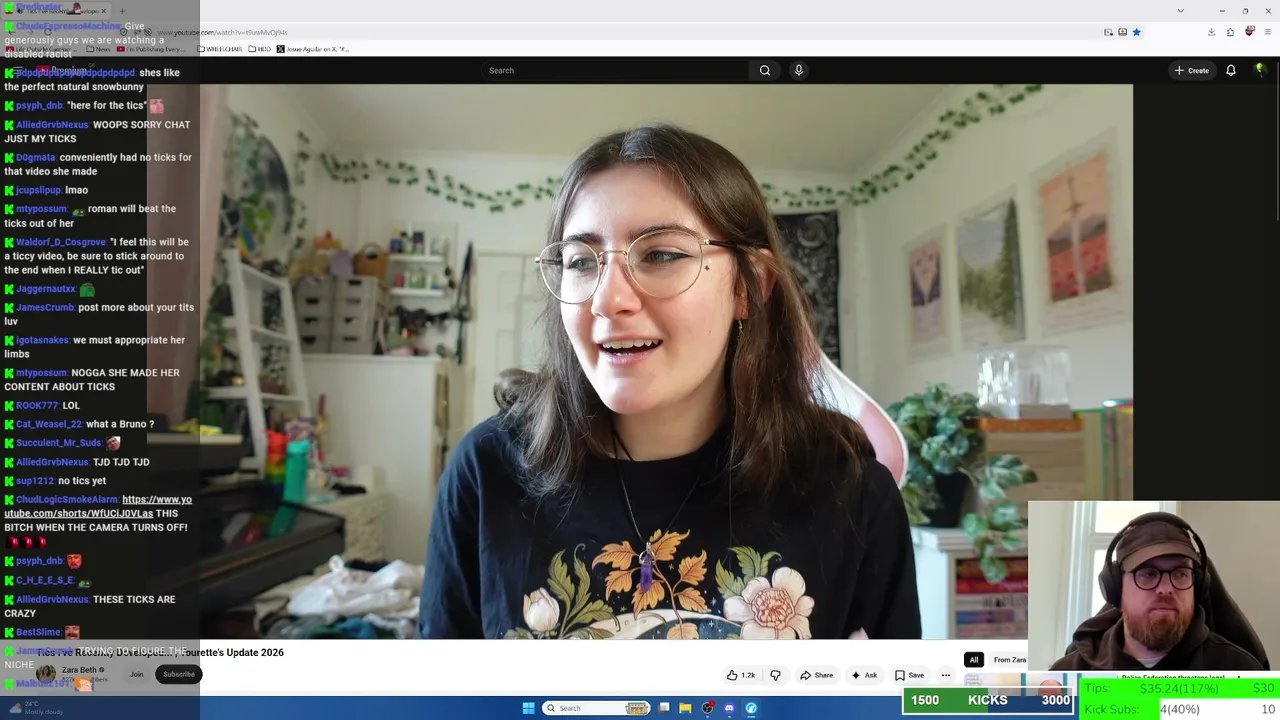This screenshot has width=1280, height=720.
Task: Click chat username D0gmata
Action: click(36, 157)
